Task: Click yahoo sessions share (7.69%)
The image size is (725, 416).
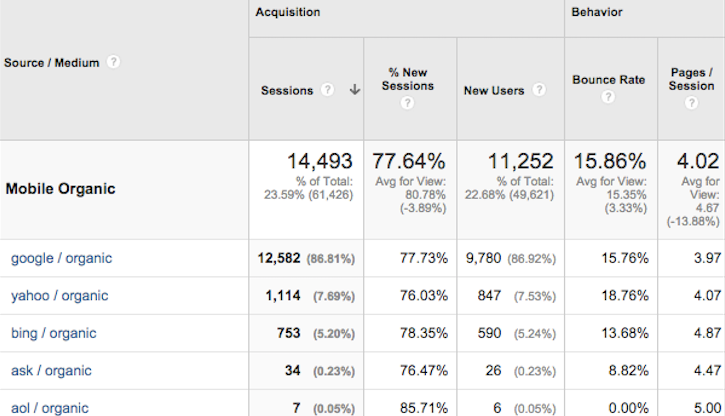Action: point(334,296)
